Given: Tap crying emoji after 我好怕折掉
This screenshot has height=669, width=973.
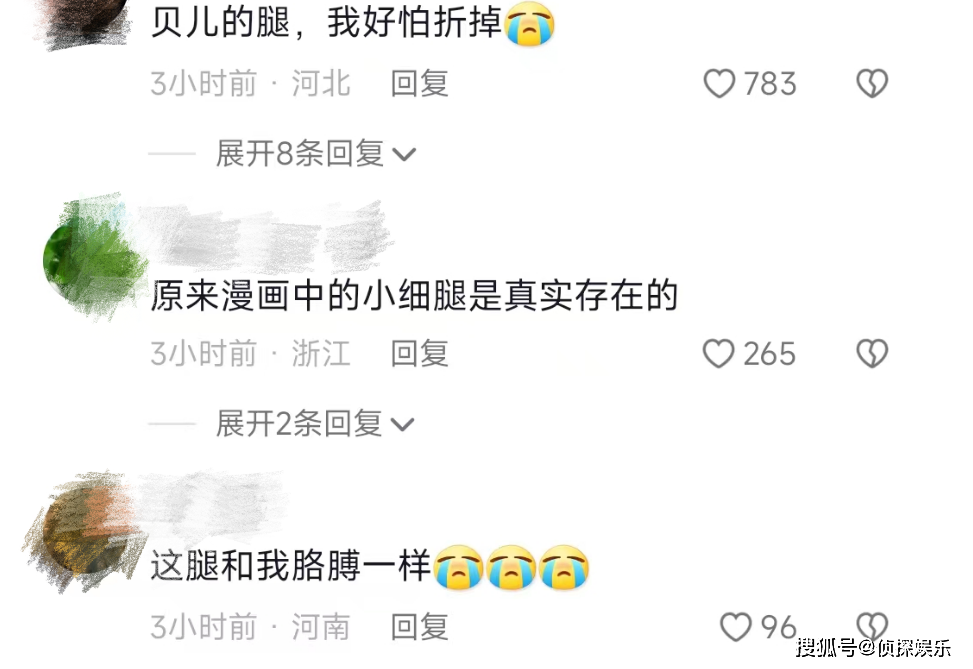Looking at the screenshot, I should (x=529, y=24).
